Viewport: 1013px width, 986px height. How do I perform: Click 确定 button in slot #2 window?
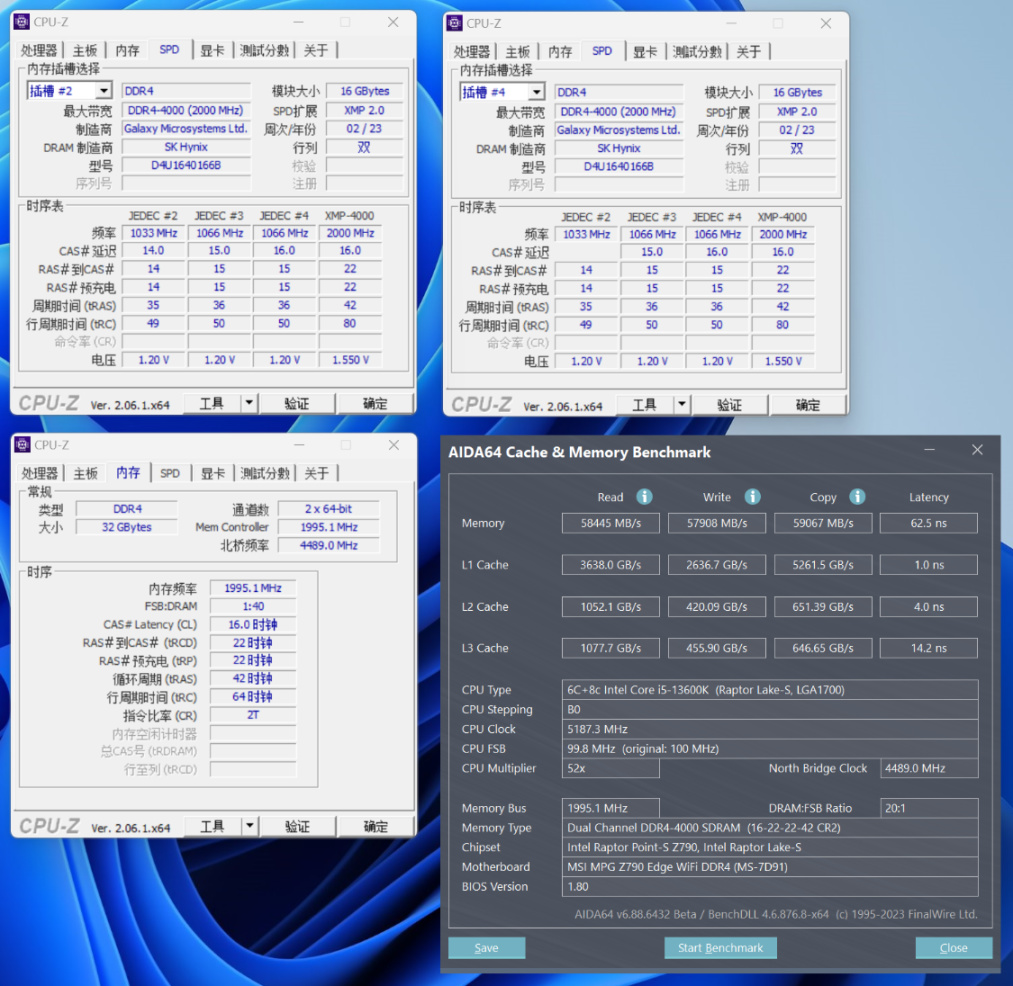(375, 403)
